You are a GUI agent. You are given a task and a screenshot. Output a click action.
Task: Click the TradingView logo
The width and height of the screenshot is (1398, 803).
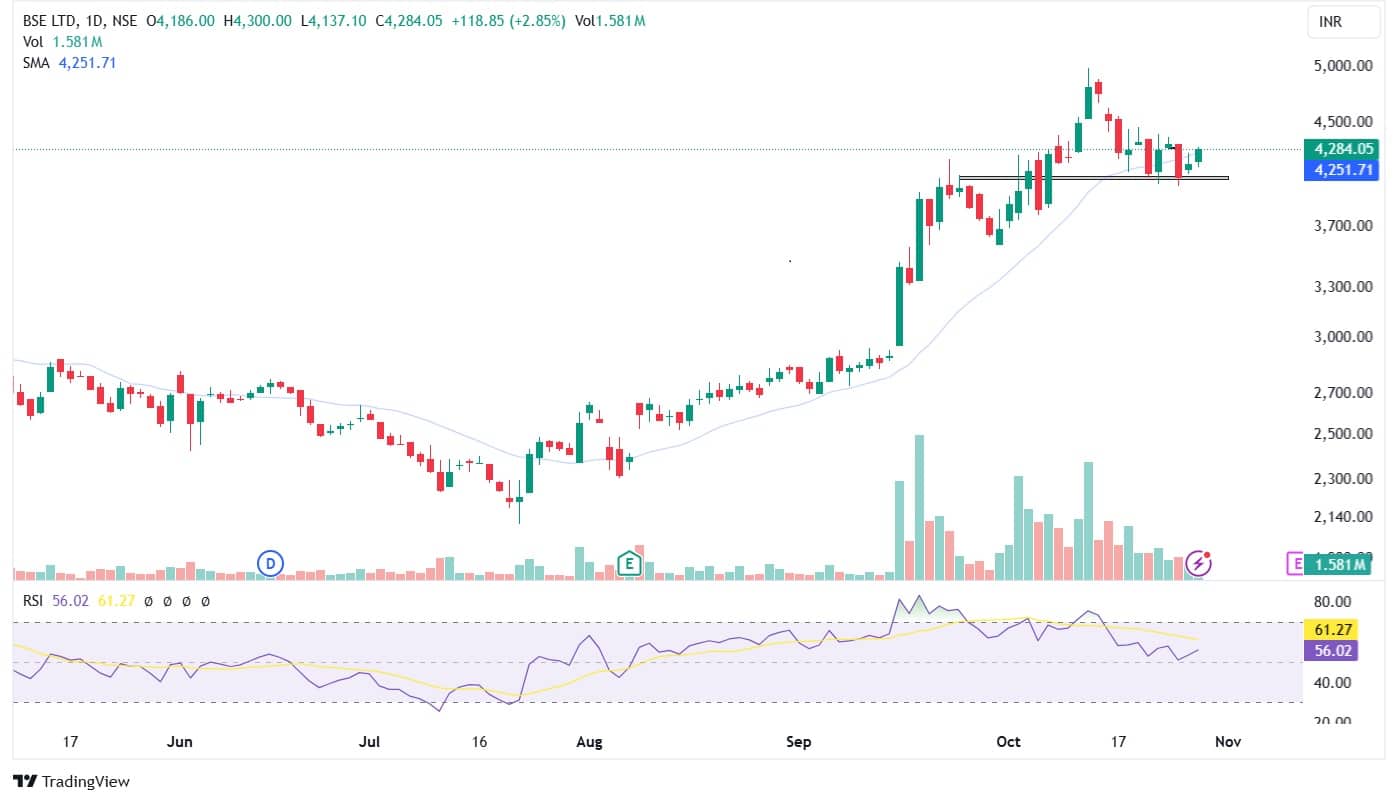click(x=71, y=782)
